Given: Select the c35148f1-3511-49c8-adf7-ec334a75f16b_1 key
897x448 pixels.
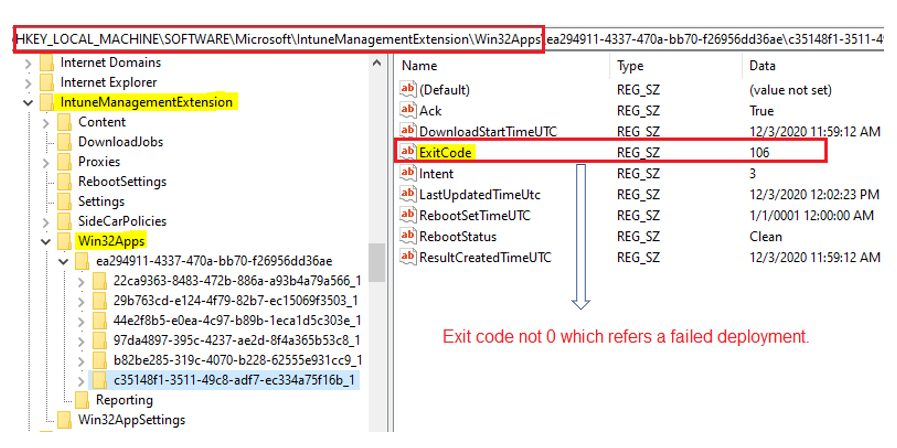Looking at the screenshot, I should pyautogui.click(x=236, y=380).
